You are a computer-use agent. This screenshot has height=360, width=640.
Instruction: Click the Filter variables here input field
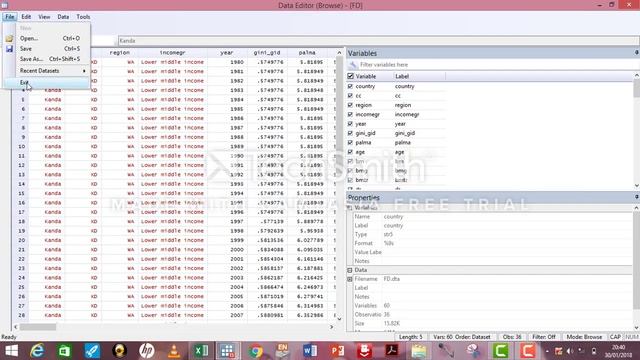coord(495,64)
